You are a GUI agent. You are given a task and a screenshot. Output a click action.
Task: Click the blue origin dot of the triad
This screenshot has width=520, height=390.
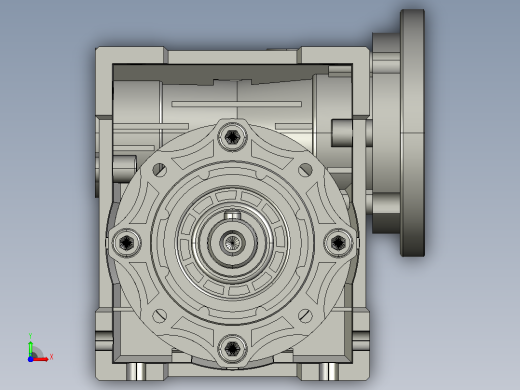click(x=30, y=359)
